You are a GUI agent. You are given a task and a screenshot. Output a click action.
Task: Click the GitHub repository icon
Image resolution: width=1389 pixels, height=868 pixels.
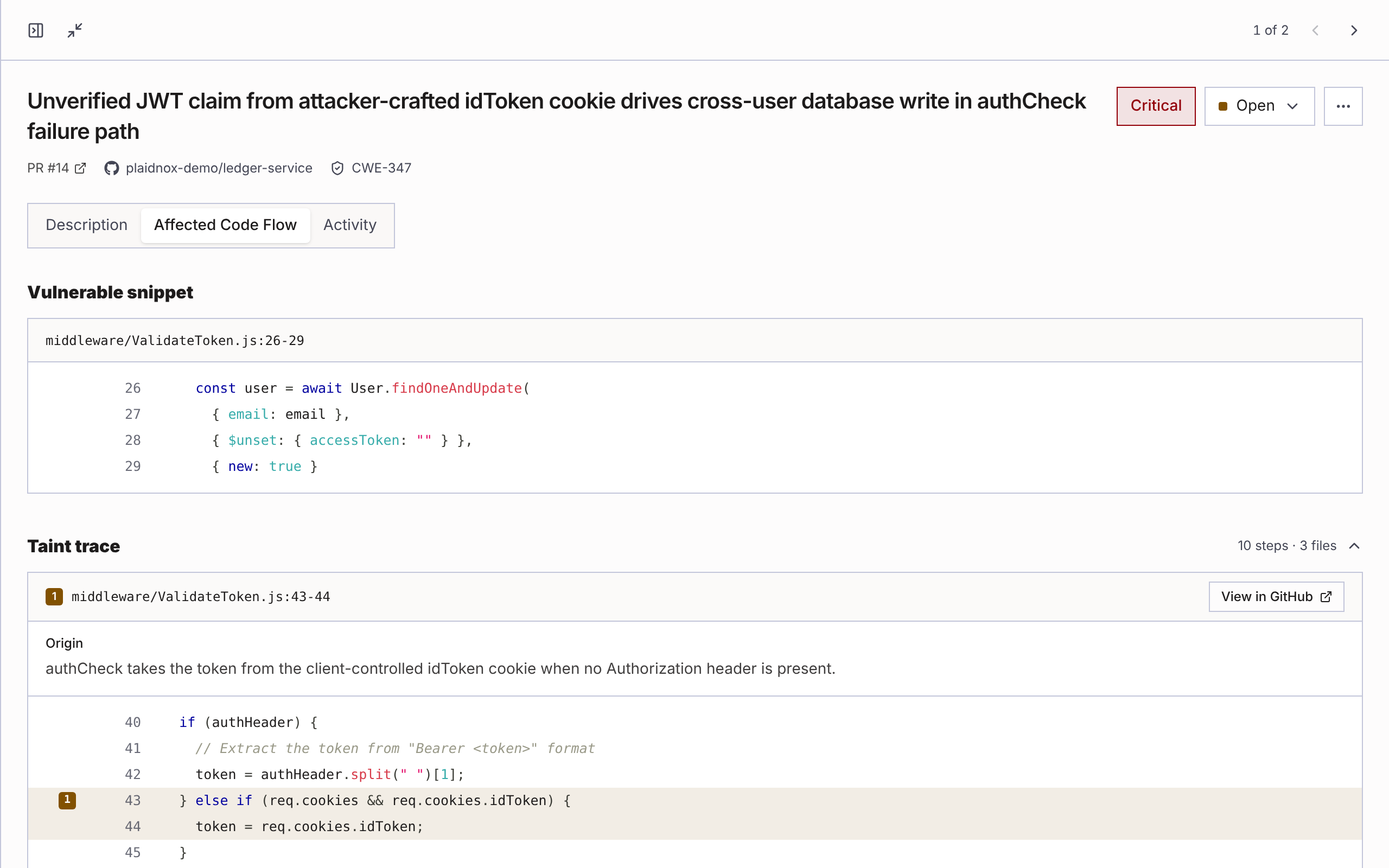[x=111, y=168]
